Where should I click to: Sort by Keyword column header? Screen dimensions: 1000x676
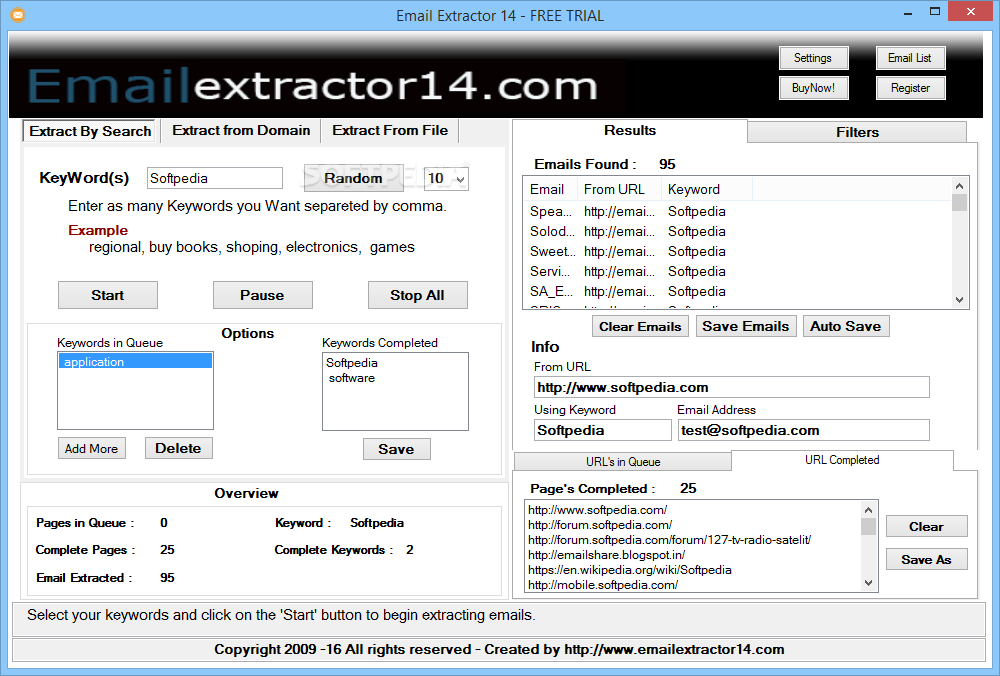pos(707,189)
